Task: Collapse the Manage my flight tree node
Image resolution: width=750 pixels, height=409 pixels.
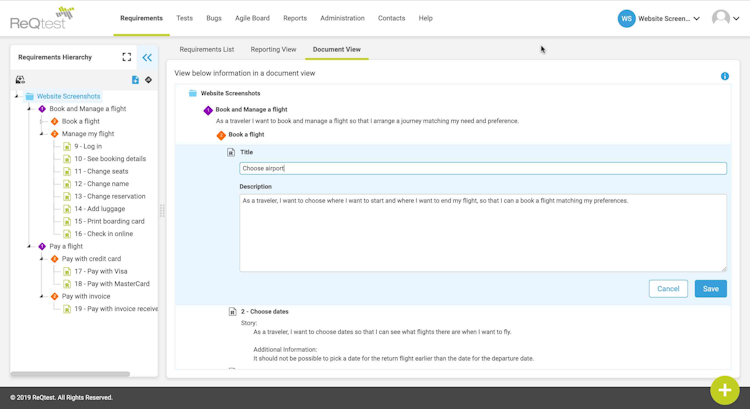Action: [x=42, y=134]
